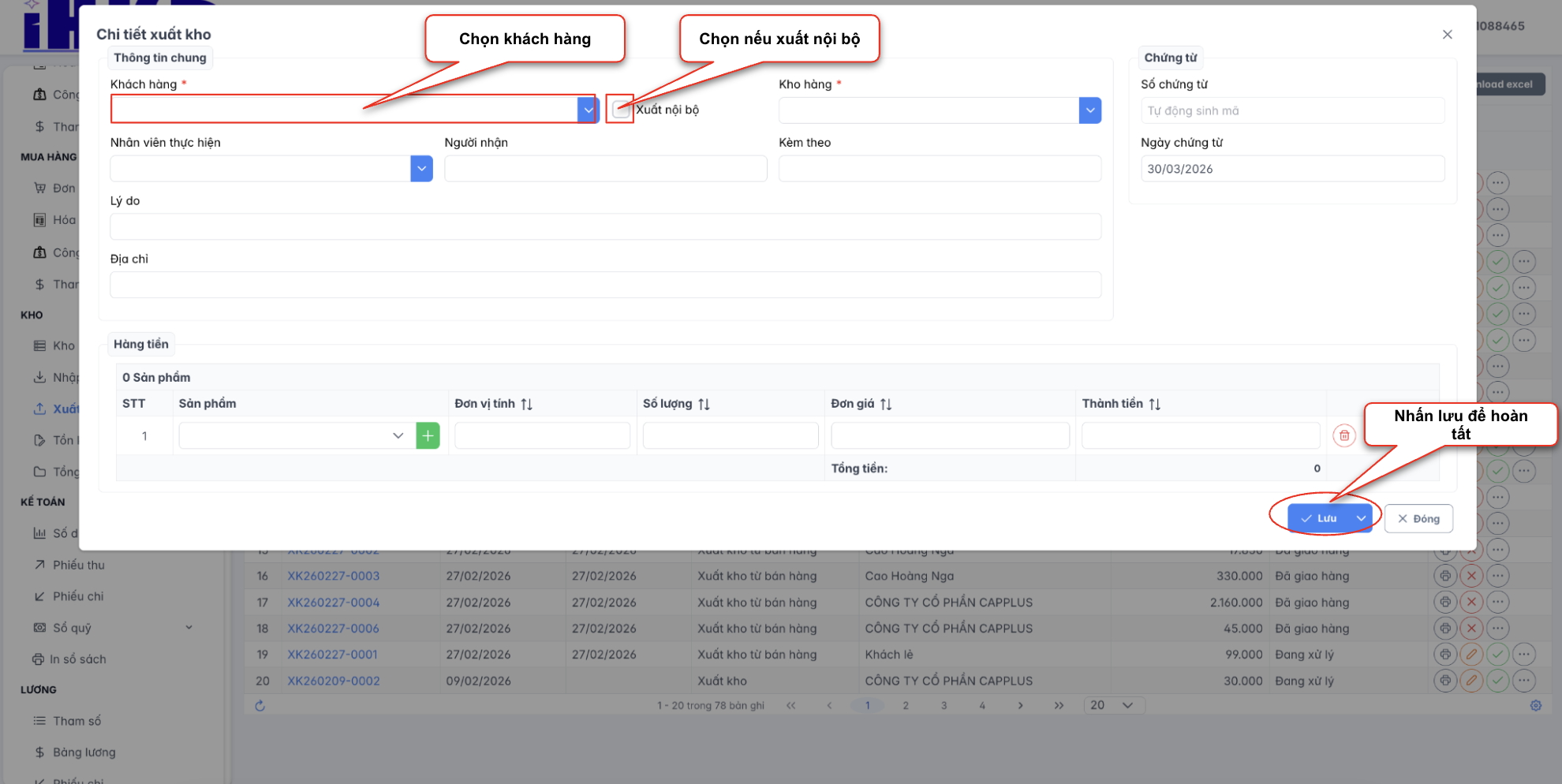Click the green add product plus button
Screen dimensions: 1562x784
428,435
